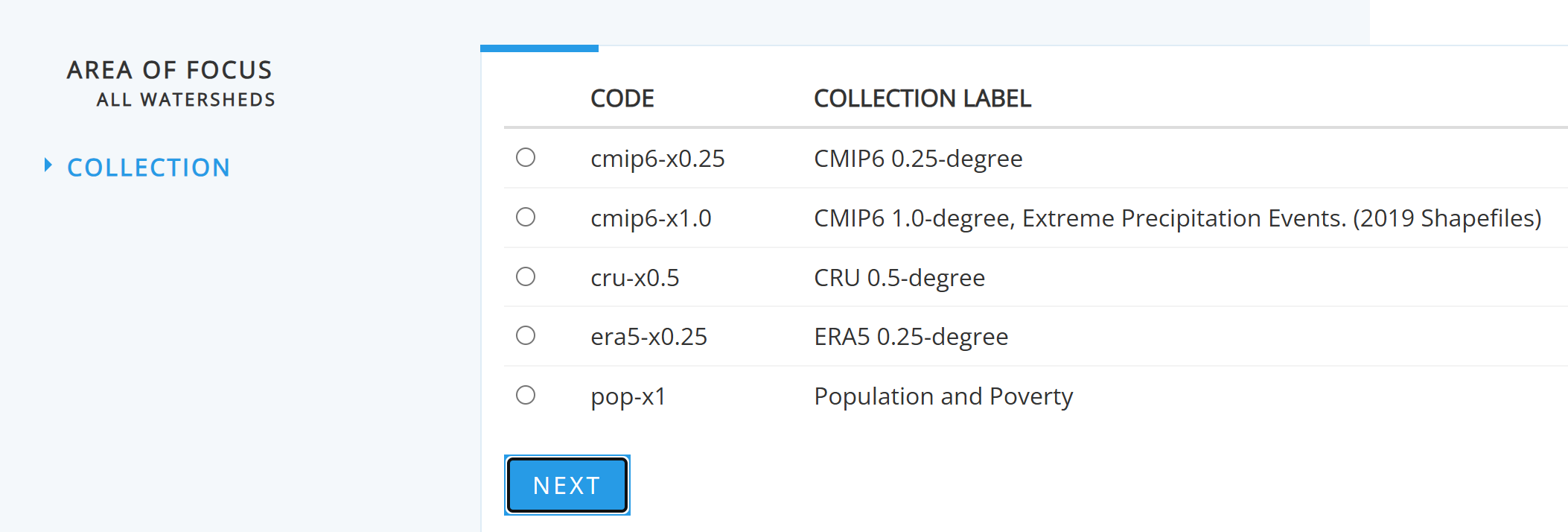The height and width of the screenshot is (532, 1568).
Task: Click the NEXT button
Action: point(567,485)
